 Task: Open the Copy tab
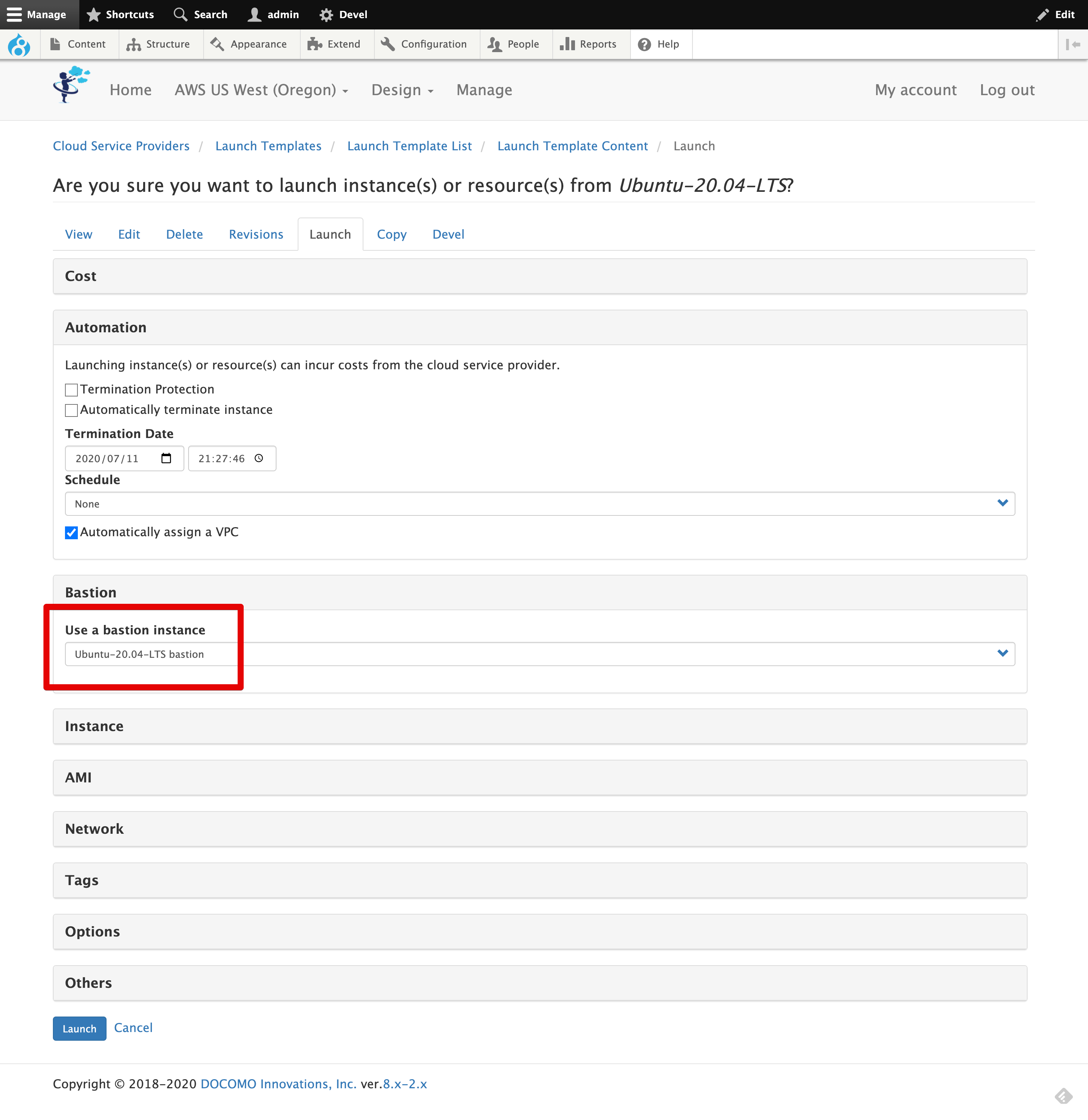(x=391, y=234)
